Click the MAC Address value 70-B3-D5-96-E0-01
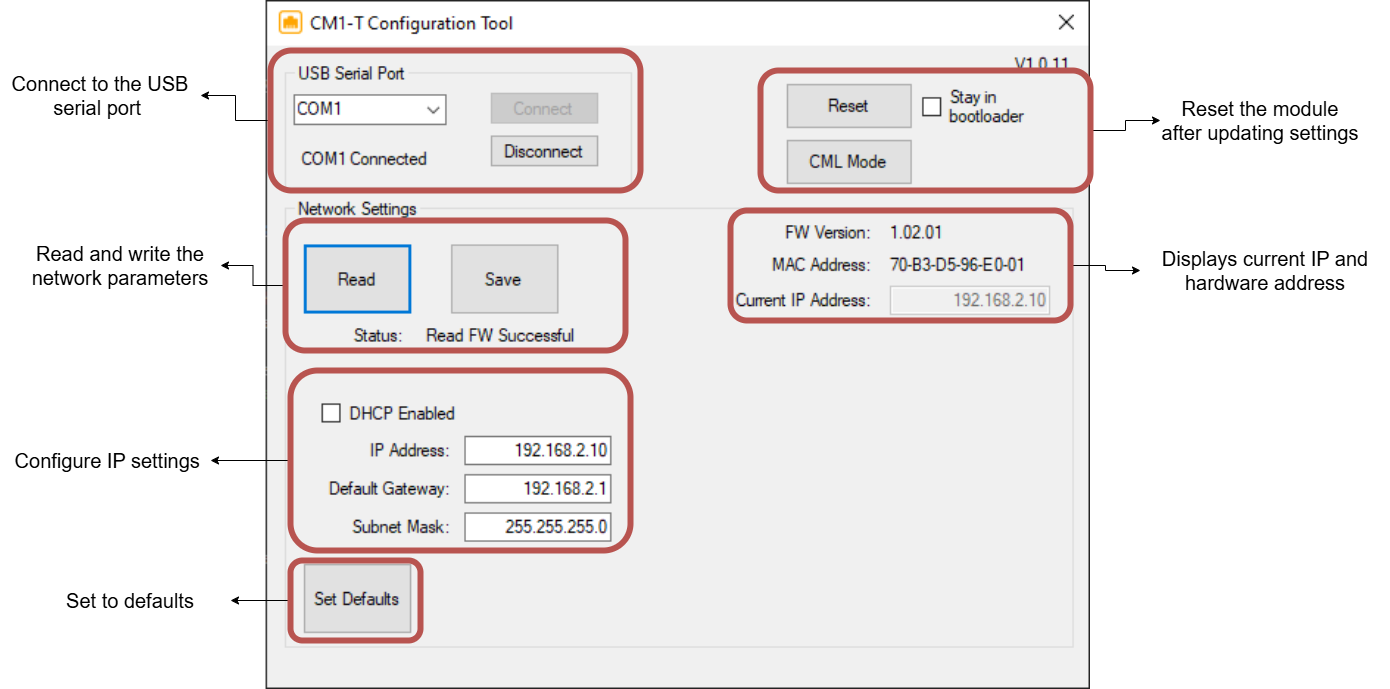Image resolution: width=1390 pixels, height=689 pixels. [x=956, y=265]
